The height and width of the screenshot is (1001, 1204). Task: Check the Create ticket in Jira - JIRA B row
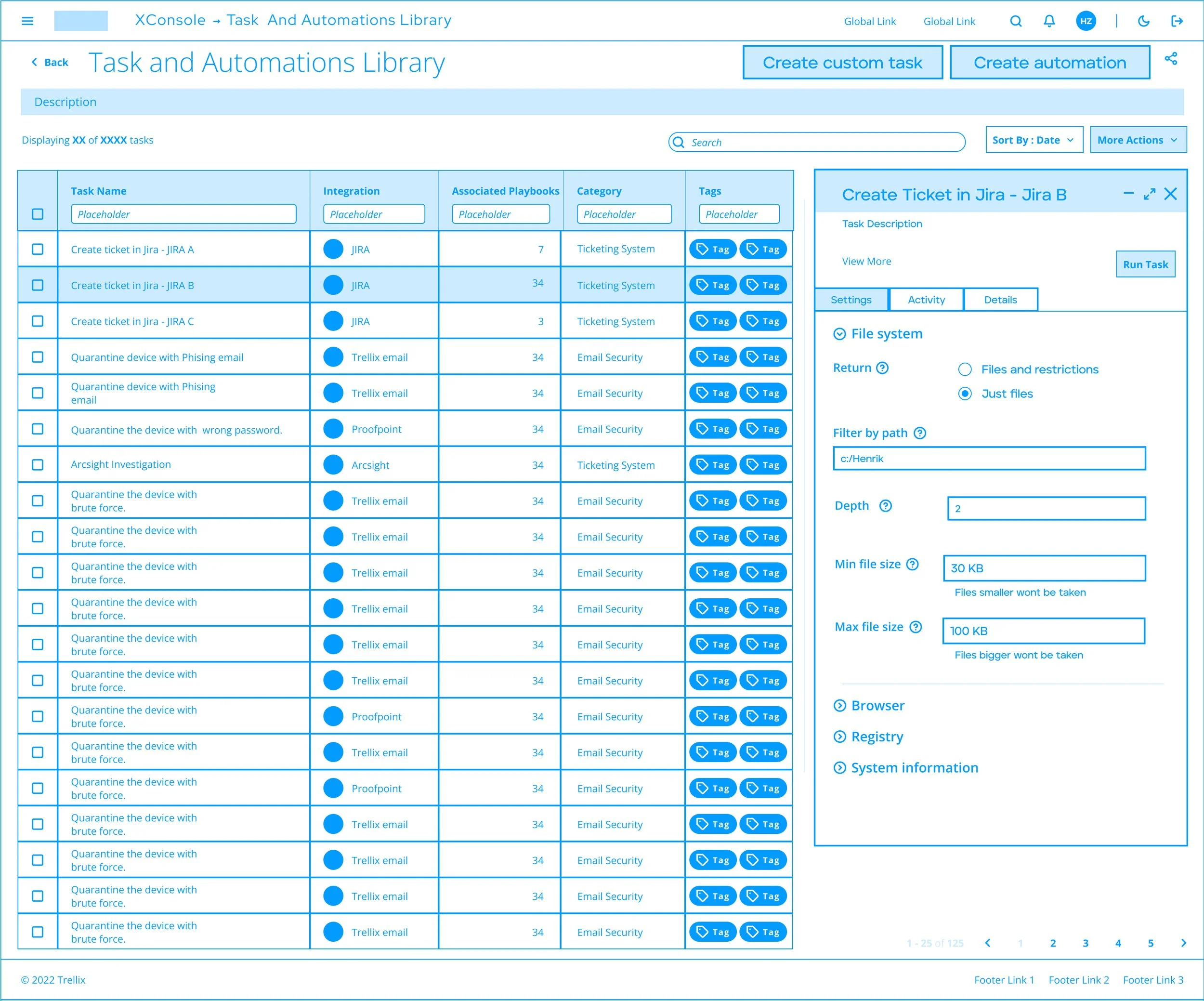pos(38,285)
